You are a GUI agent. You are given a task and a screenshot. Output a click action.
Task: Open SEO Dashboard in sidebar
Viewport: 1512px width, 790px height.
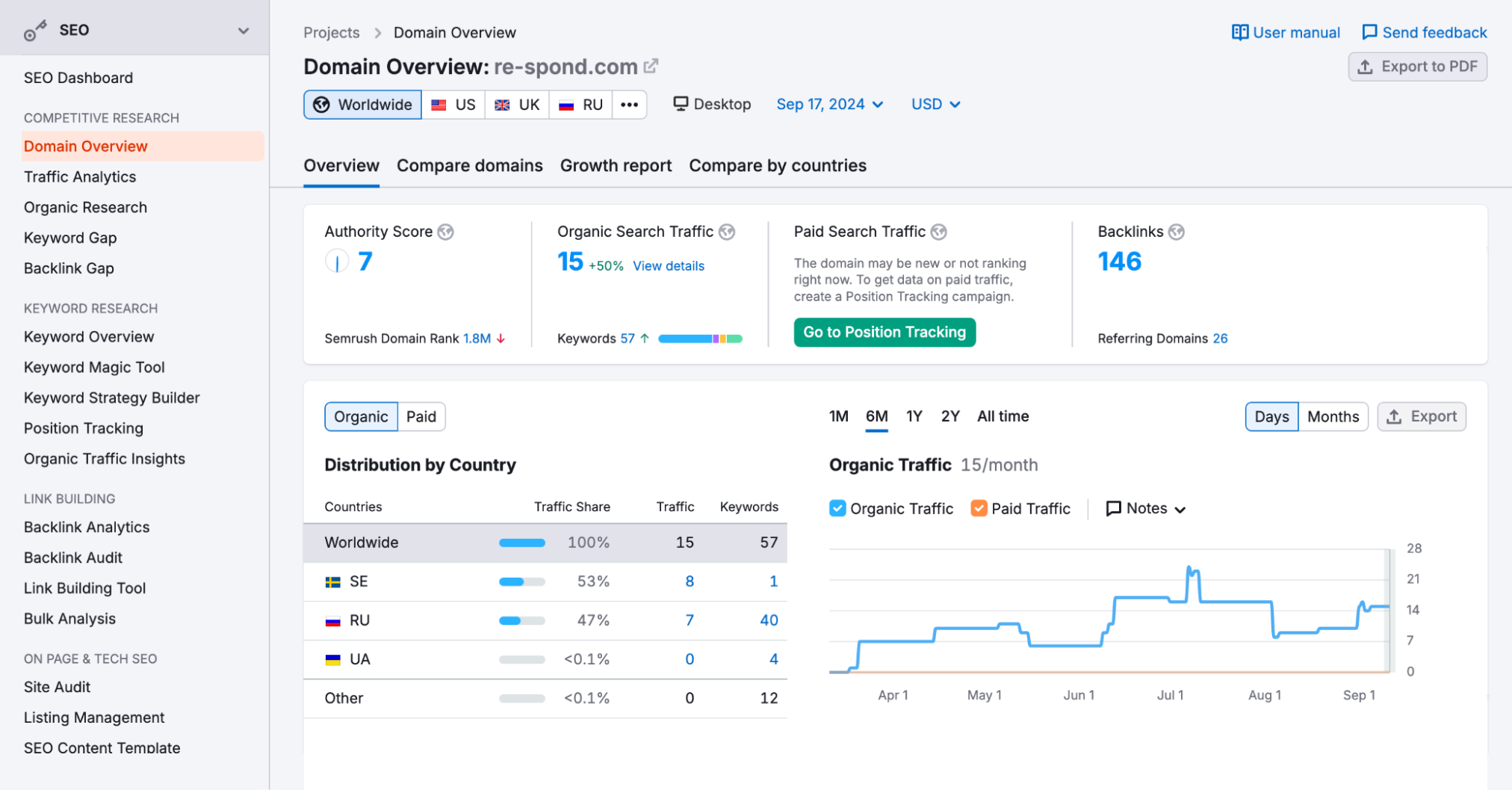(78, 78)
